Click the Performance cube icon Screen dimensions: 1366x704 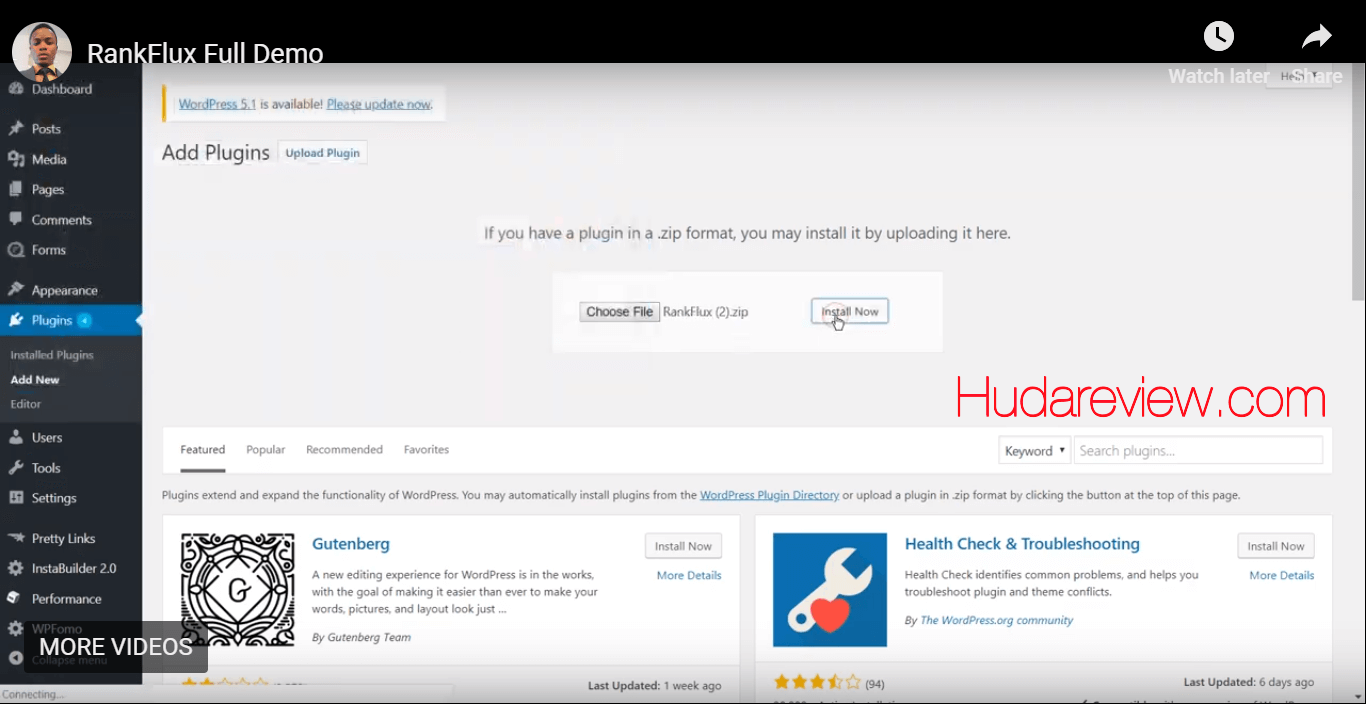tap(15, 598)
